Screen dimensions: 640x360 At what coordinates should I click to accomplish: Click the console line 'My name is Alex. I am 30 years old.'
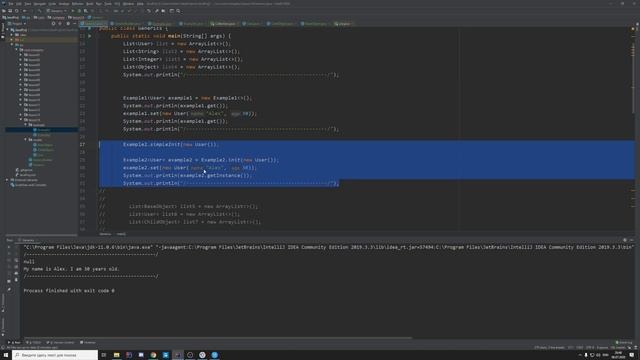tap(71, 269)
